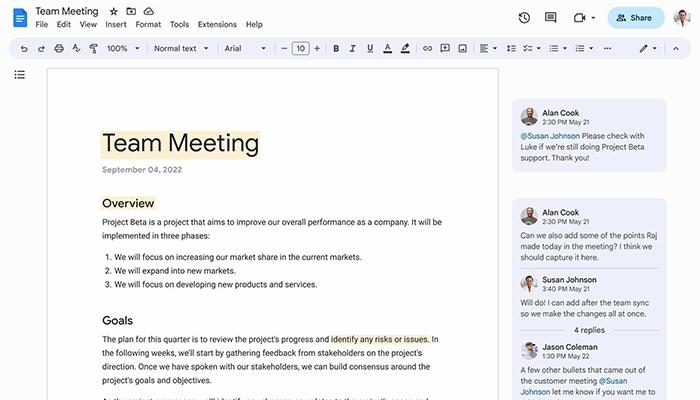Expand the 4 replies in comment thread
This screenshot has width=700, height=400.
point(589,330)
